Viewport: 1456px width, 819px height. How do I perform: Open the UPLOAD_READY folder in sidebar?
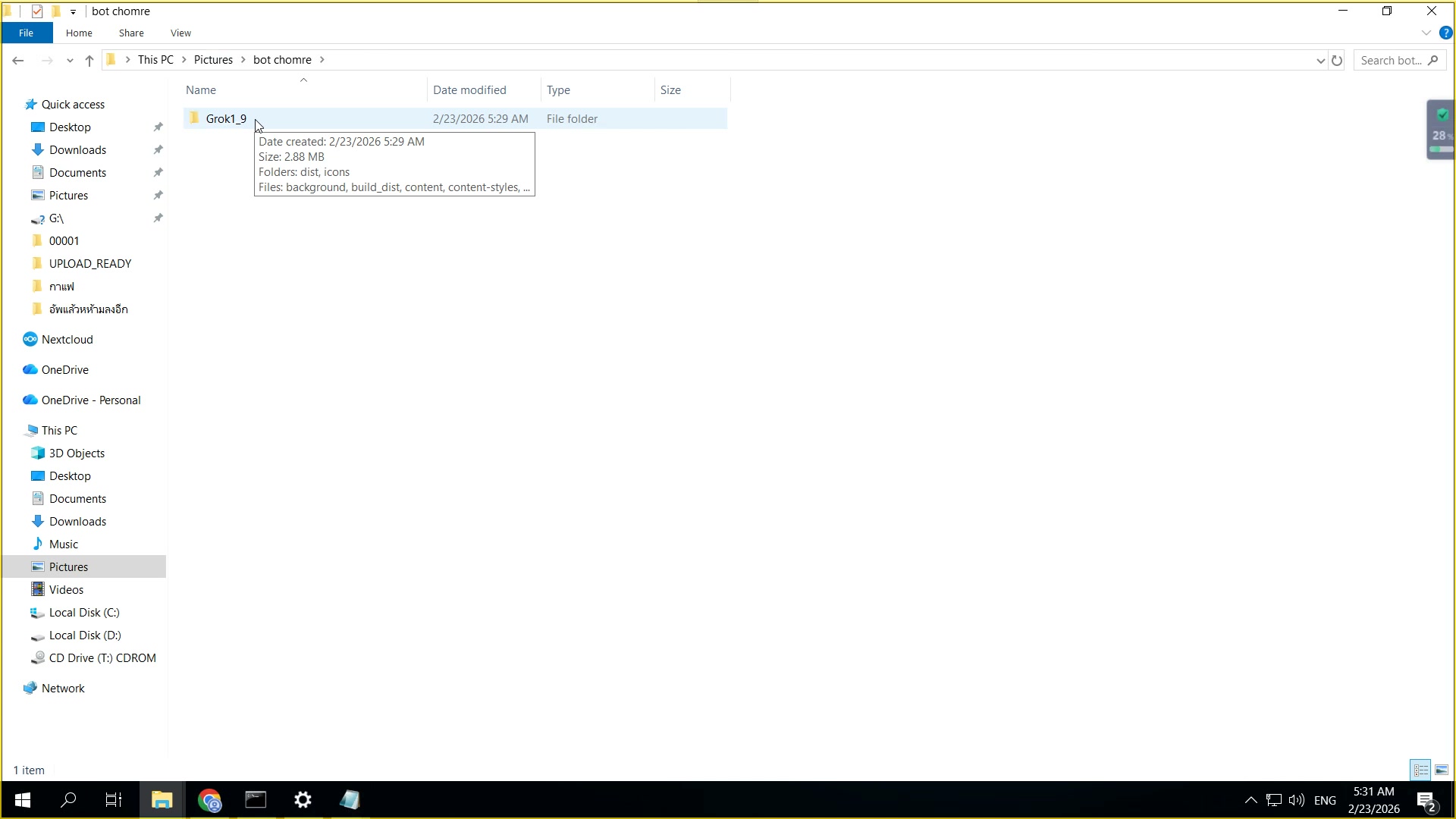89,263
